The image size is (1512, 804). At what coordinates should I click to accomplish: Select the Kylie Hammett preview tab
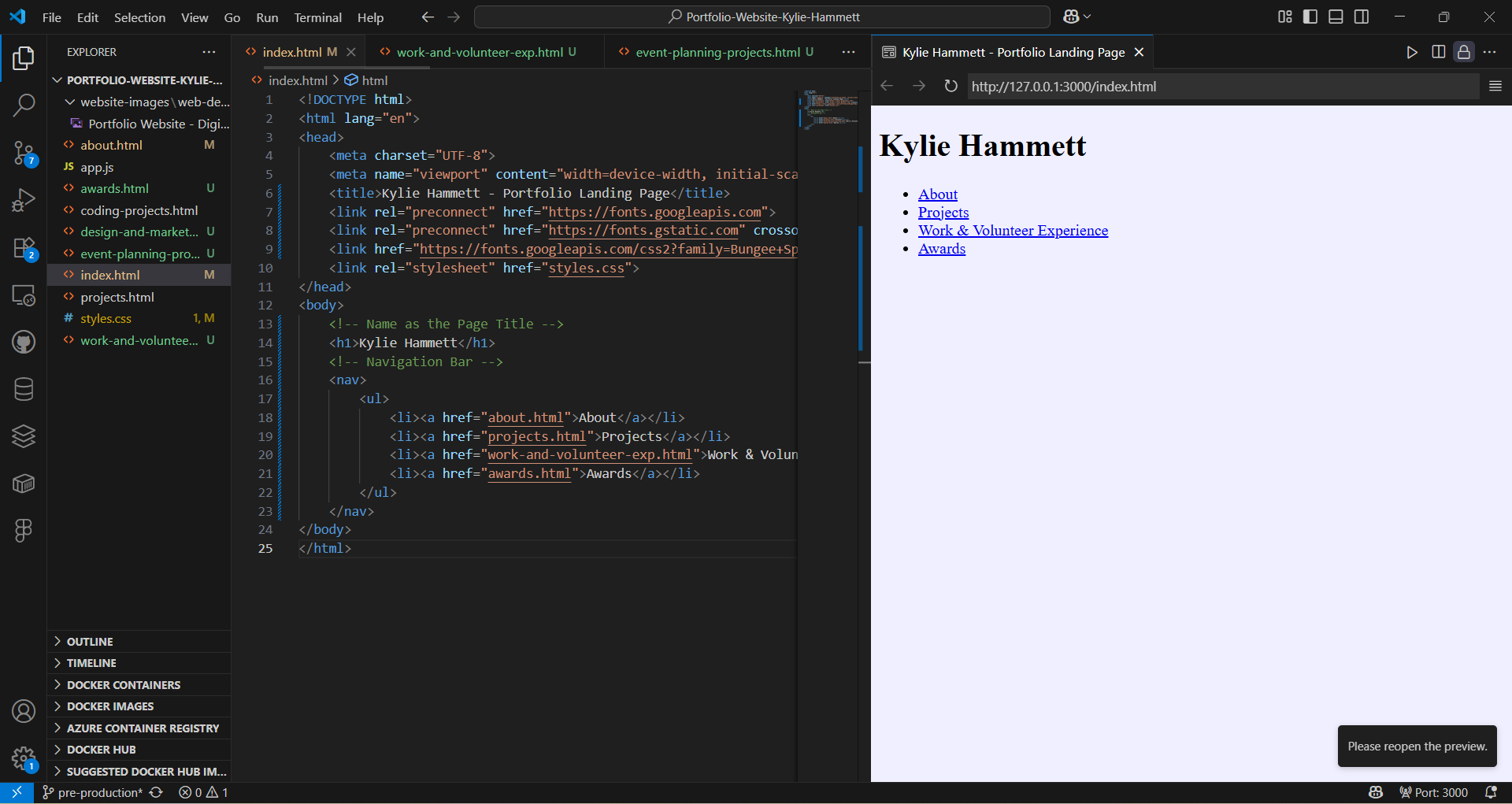point(1013,52)
